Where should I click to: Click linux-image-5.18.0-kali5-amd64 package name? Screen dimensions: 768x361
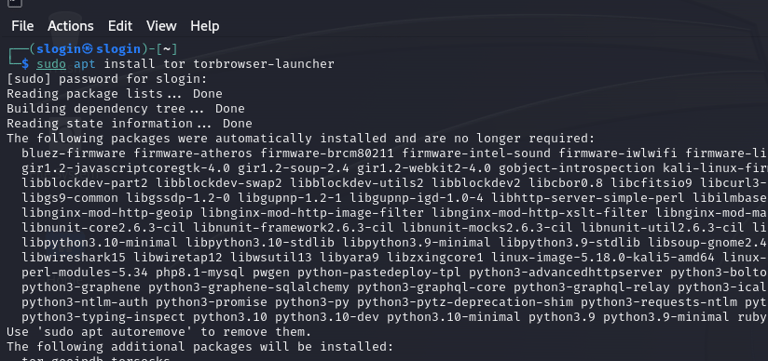(603, 257)
